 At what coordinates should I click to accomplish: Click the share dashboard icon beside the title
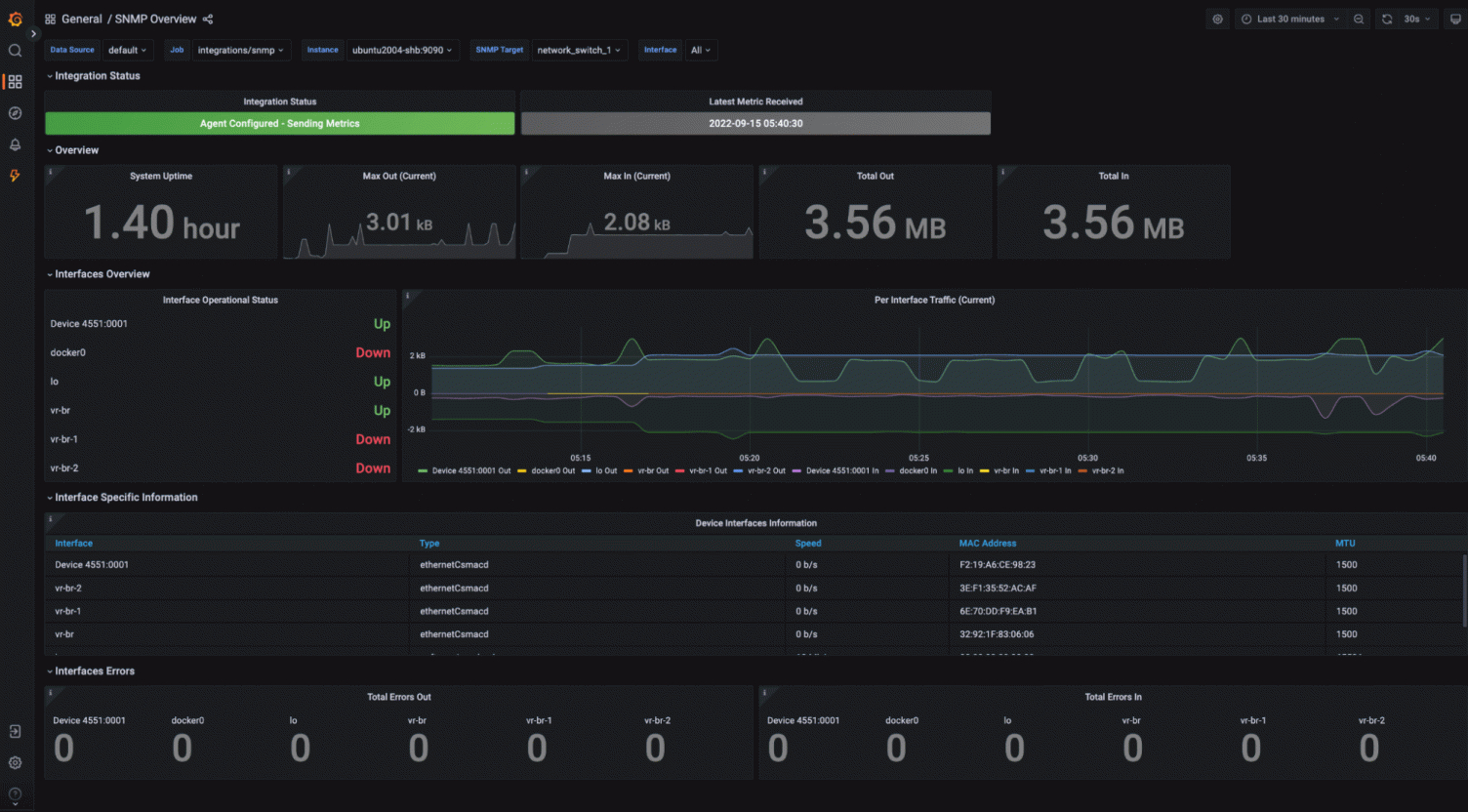[206, 19]
